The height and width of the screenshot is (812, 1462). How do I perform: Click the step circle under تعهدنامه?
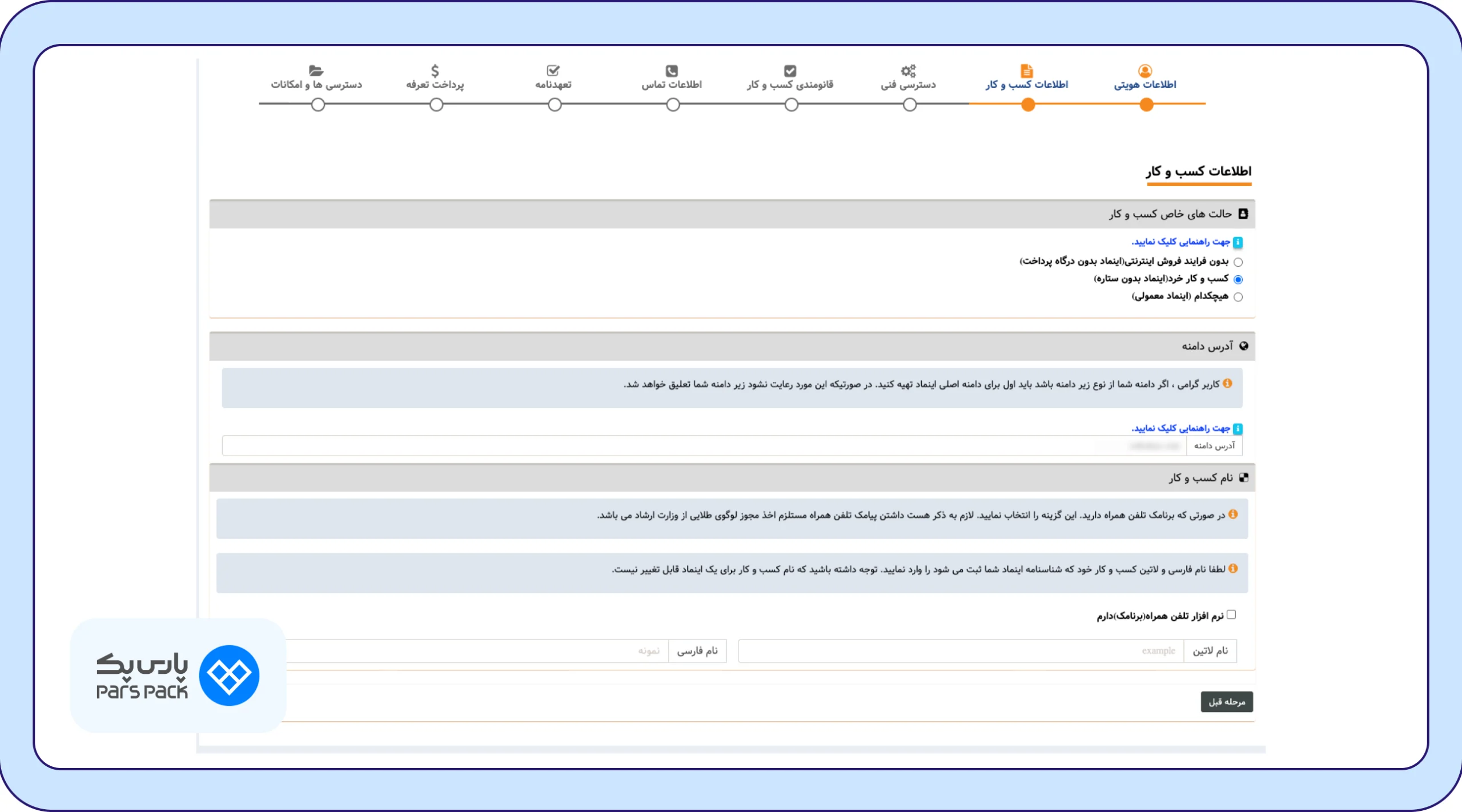[x=555, y=105]
